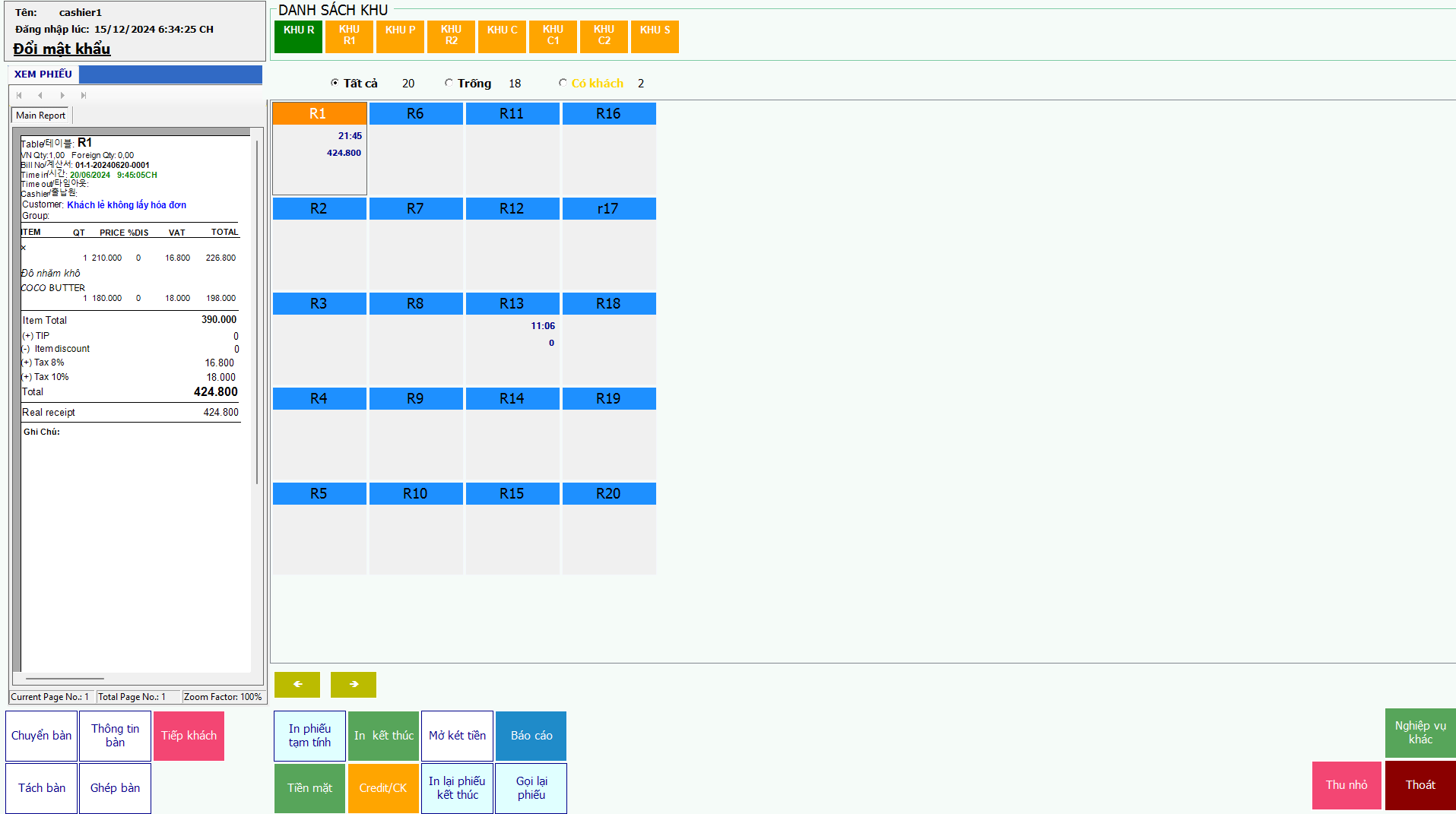Select table R12
1456x814 pixels.
tap(512, 243)
